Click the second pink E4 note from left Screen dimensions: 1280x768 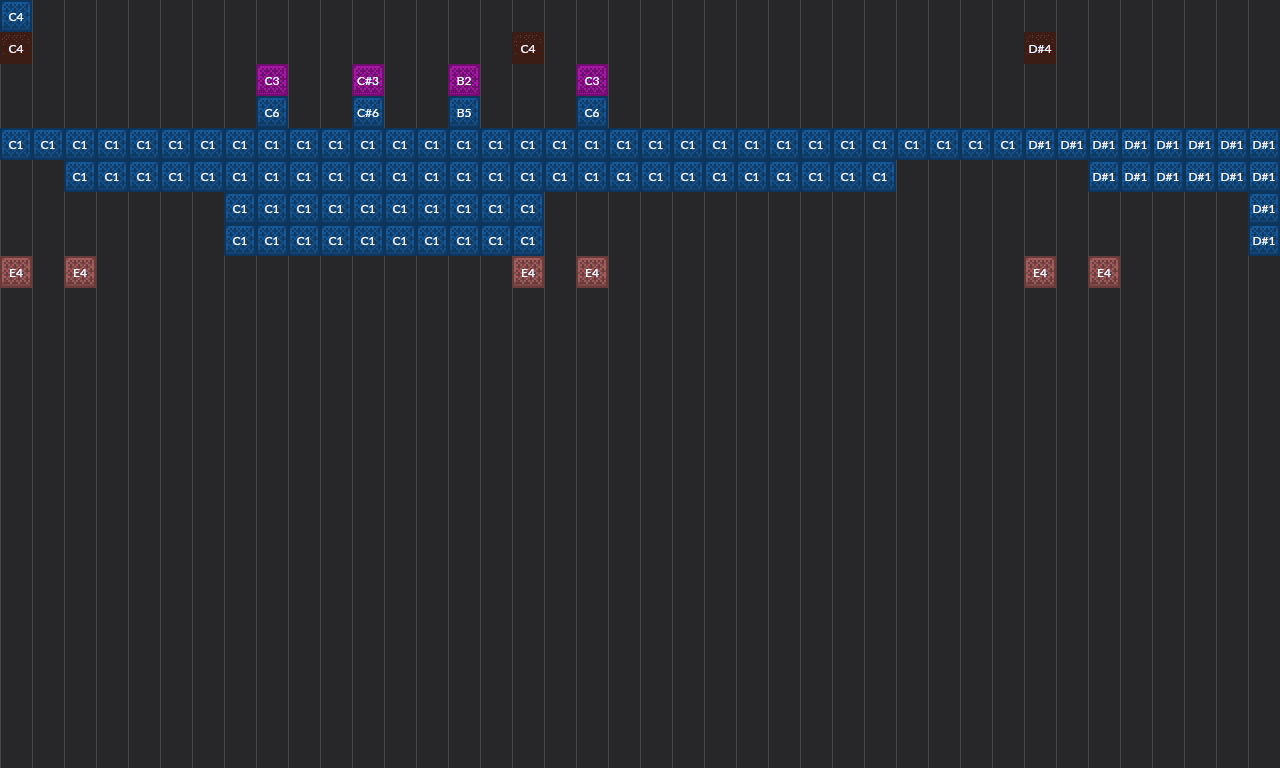point(80,273)
